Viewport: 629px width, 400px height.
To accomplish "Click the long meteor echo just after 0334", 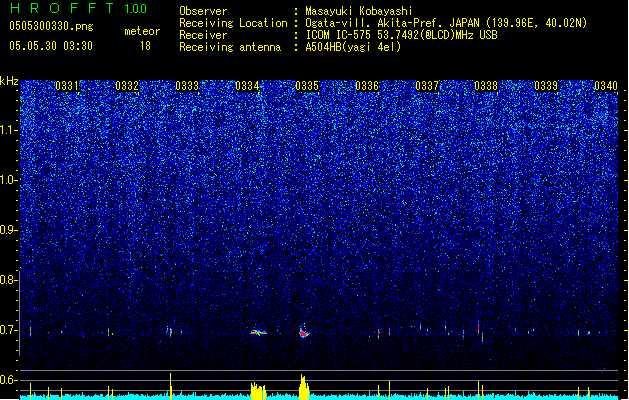I will coord(258,332).
